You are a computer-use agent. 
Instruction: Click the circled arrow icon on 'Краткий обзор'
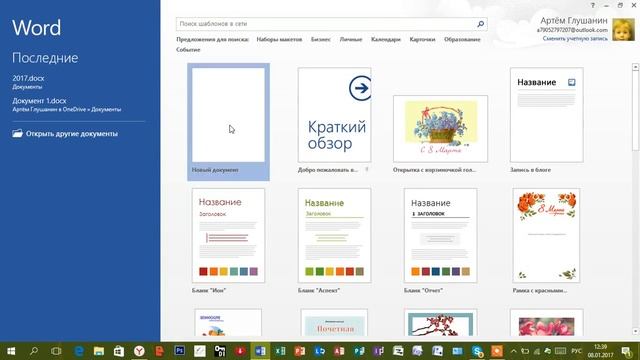[x=360, y=88]
